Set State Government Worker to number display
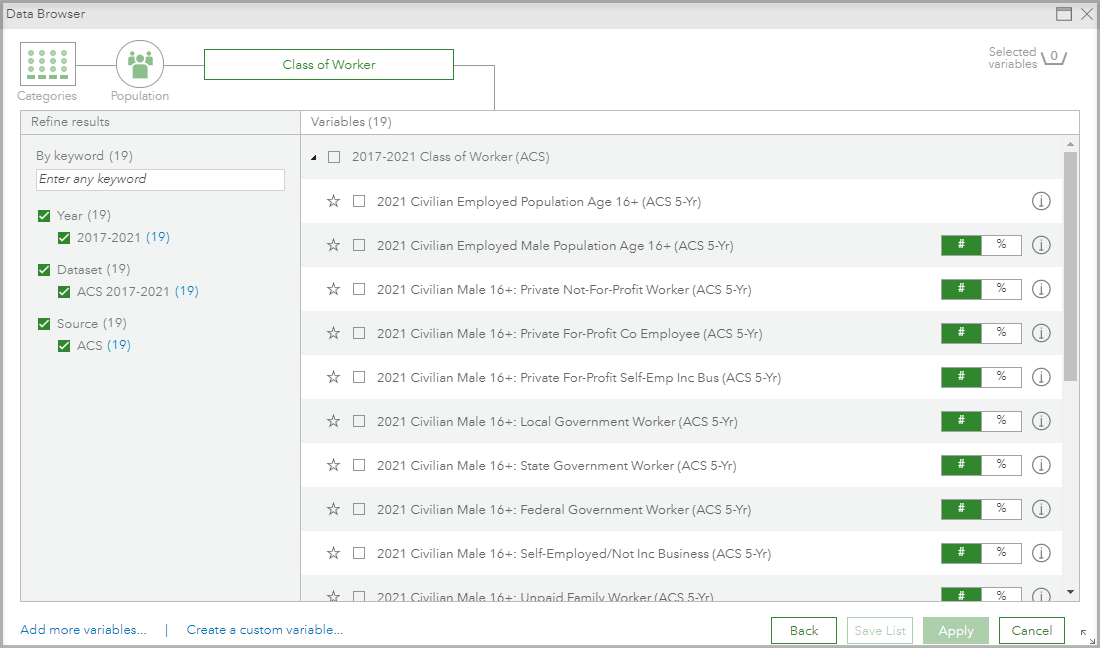Viewport: 1100px width, 648px height. (961, 465)
